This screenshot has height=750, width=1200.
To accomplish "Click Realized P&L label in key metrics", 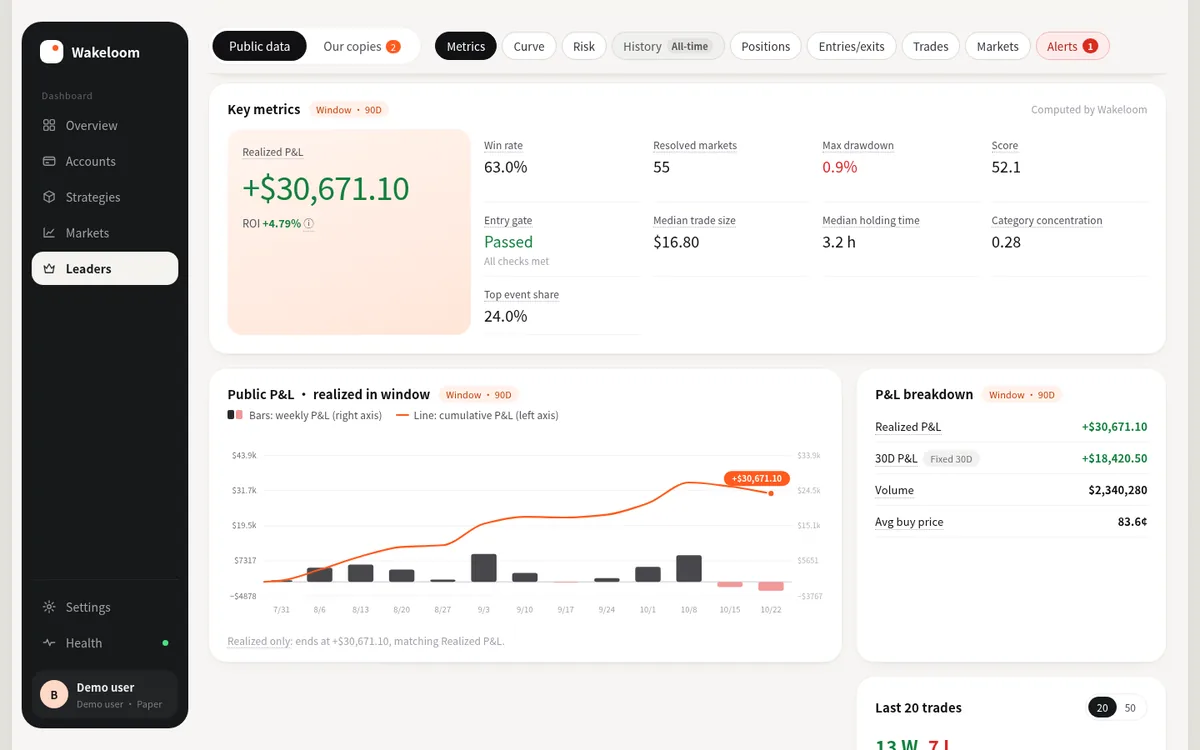I will pyautogui.click(x=273, y=152).
